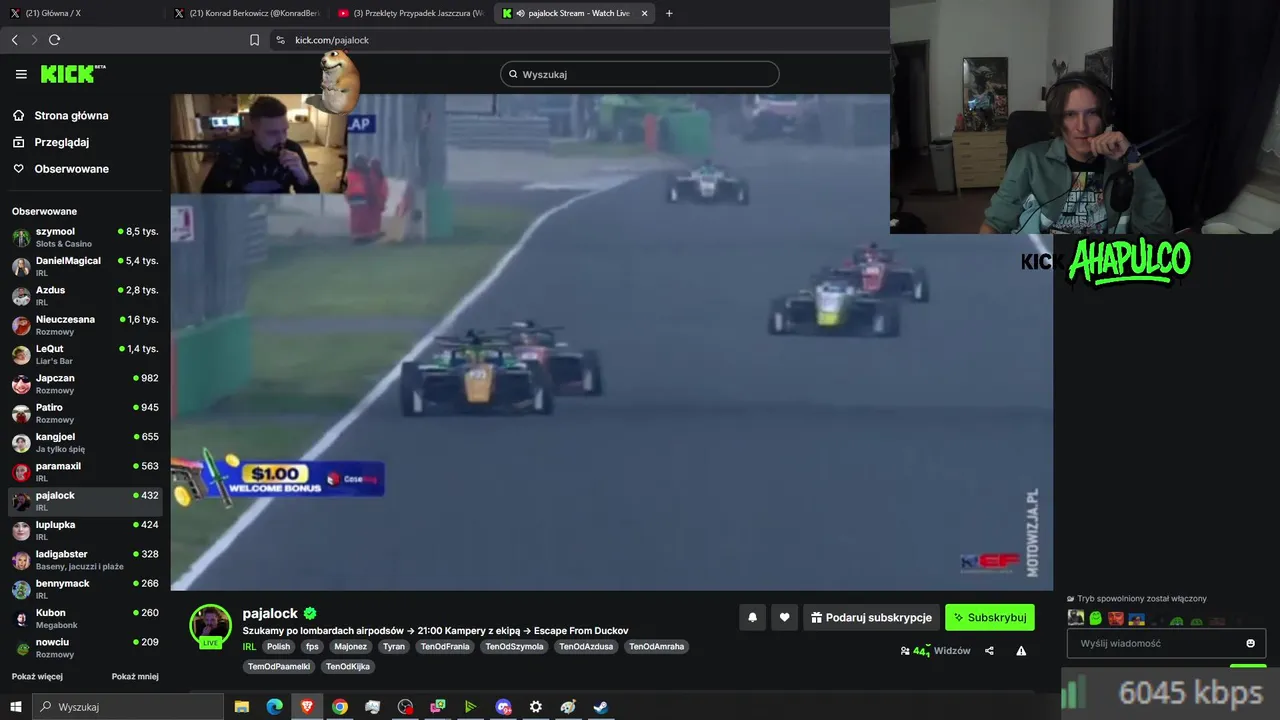This screenshot has width=1280, height=720.
Task: Collapse list with Pokaż mniej
Action: (135, 677)
